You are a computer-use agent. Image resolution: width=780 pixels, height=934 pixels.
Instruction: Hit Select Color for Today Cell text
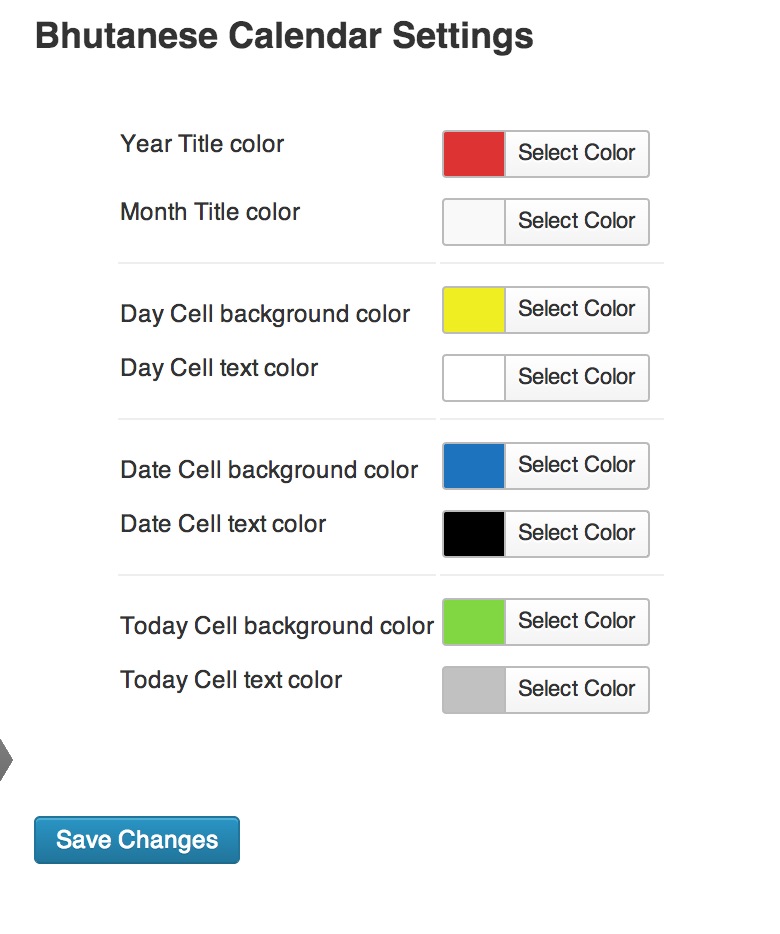[577, 690]
